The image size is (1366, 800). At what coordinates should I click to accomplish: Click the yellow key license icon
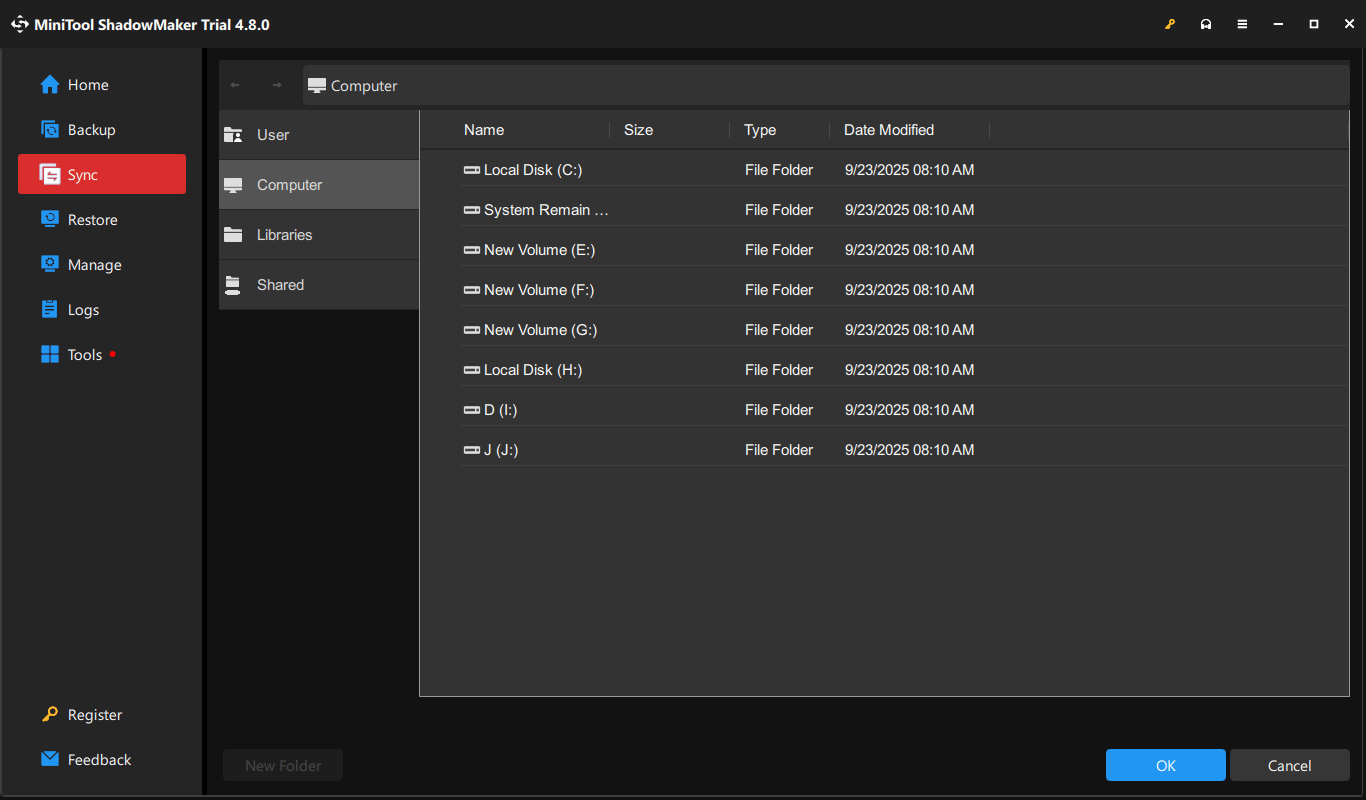tap(1170, 23)
